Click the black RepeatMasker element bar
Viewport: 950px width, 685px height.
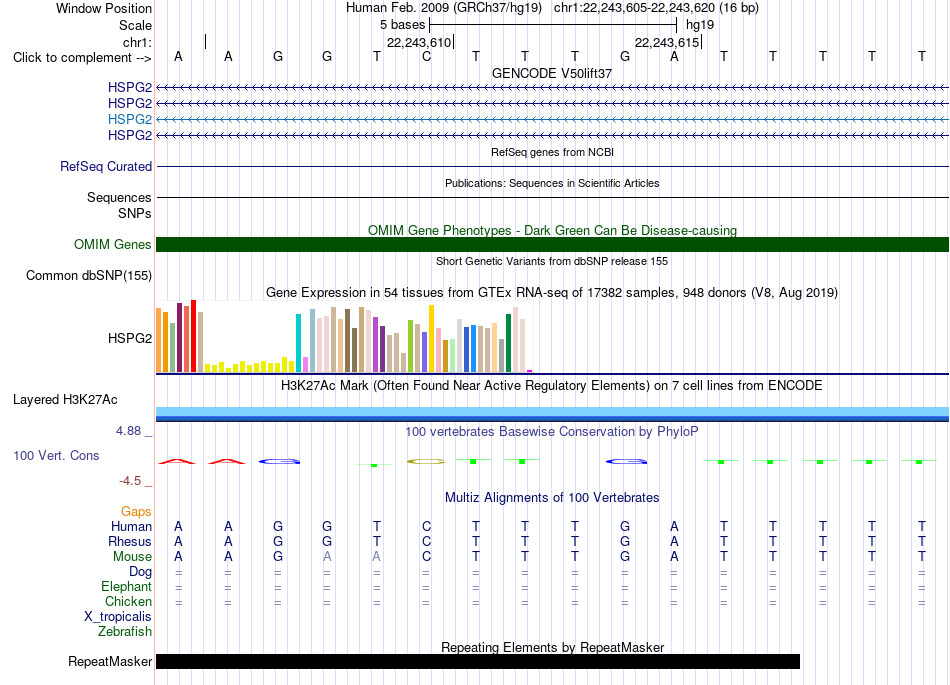(478, 661)
